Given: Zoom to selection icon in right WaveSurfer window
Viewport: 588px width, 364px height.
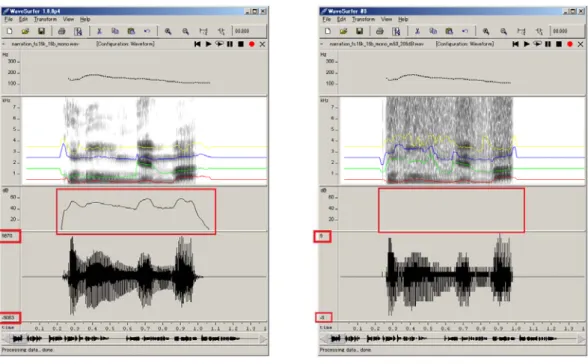Looking at the screenshot, I should 539,31.
